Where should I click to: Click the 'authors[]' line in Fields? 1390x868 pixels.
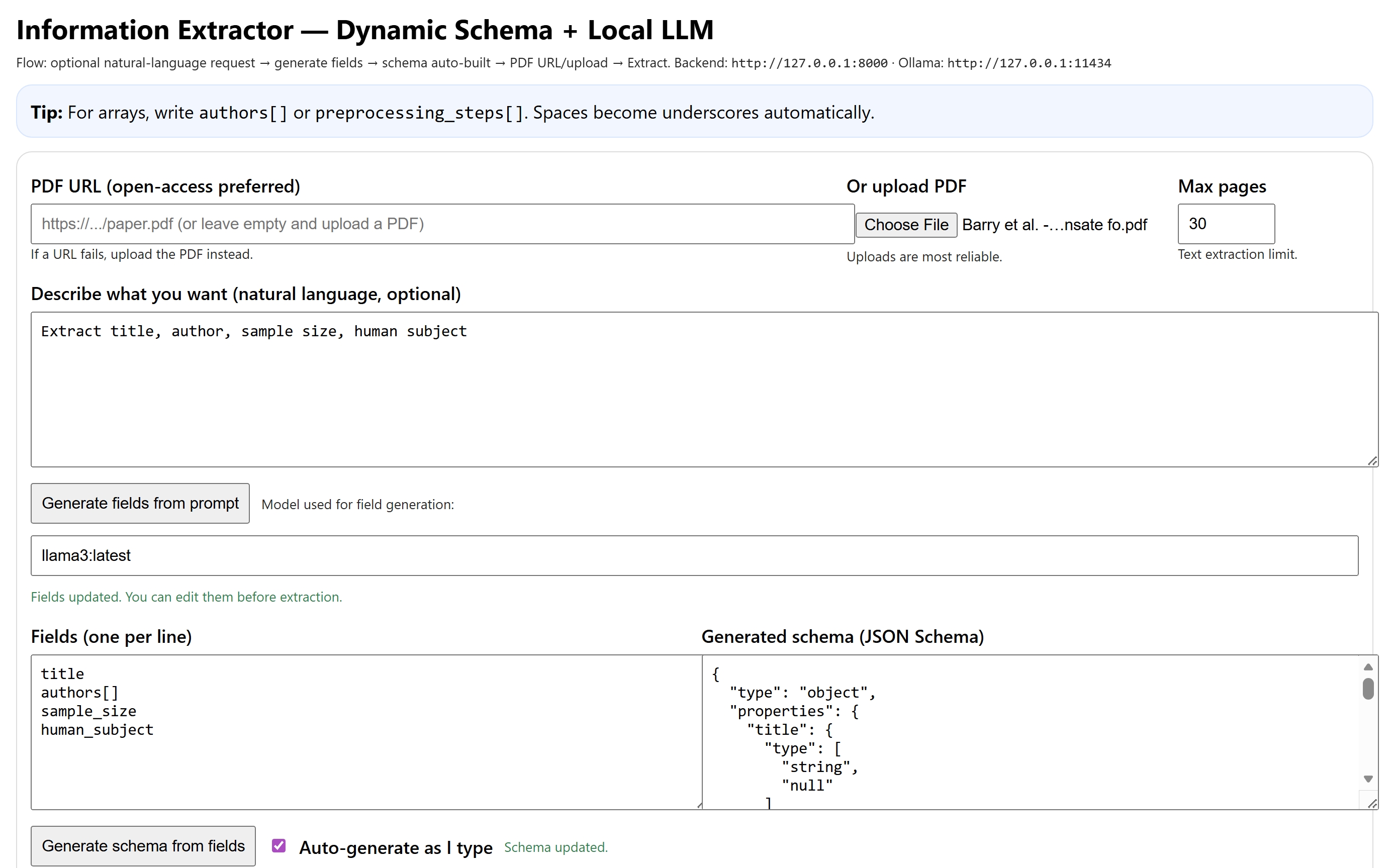click(x=79, y=693)
